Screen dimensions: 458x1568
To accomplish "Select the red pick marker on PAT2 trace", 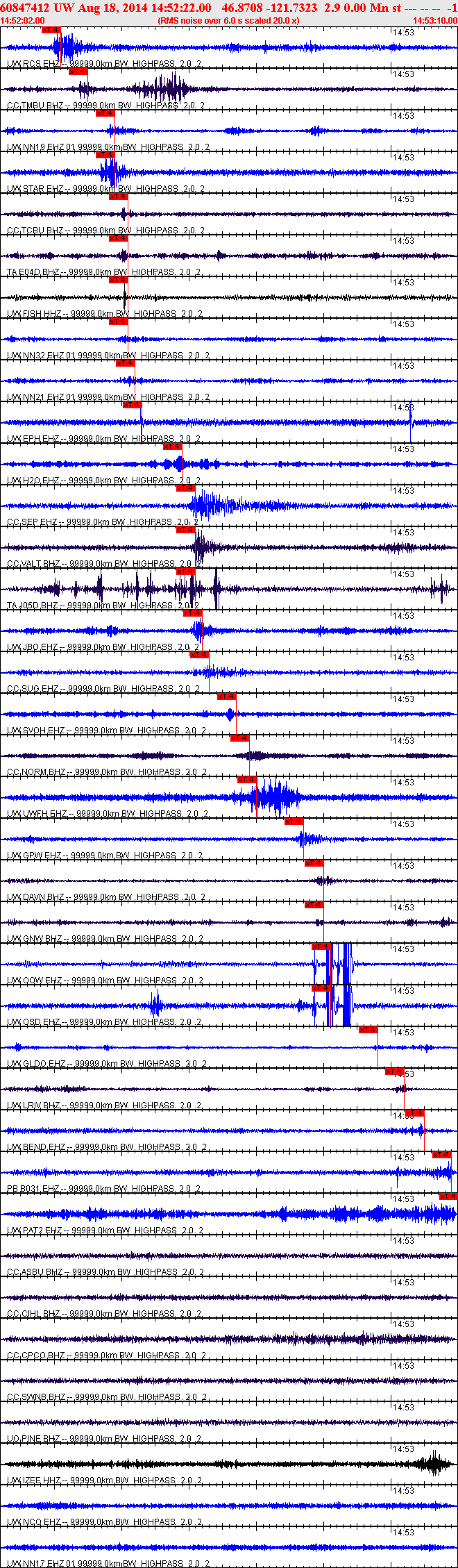I will click(x=449, y=1196).
